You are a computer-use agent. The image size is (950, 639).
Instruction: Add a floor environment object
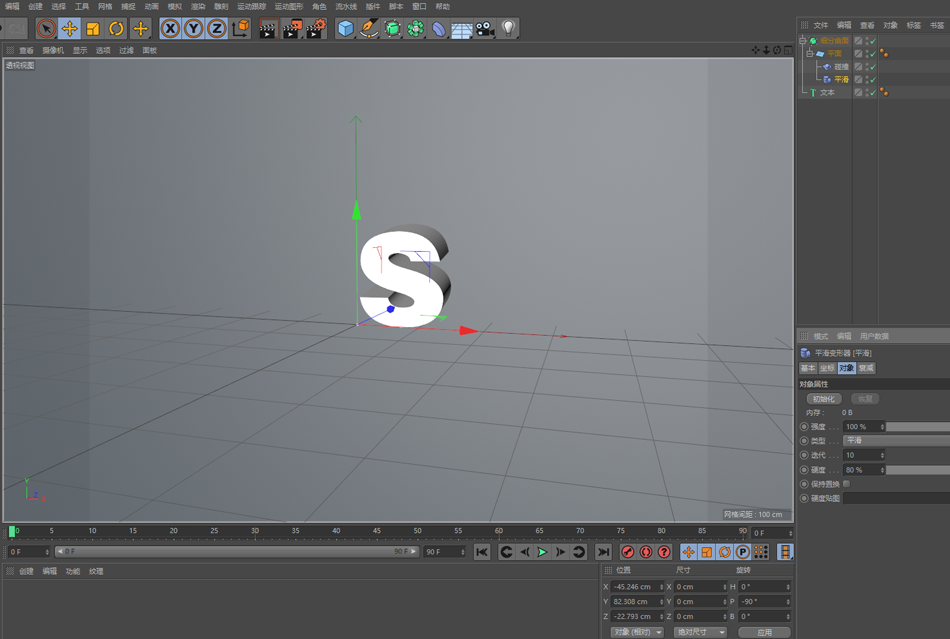point(462,28)
